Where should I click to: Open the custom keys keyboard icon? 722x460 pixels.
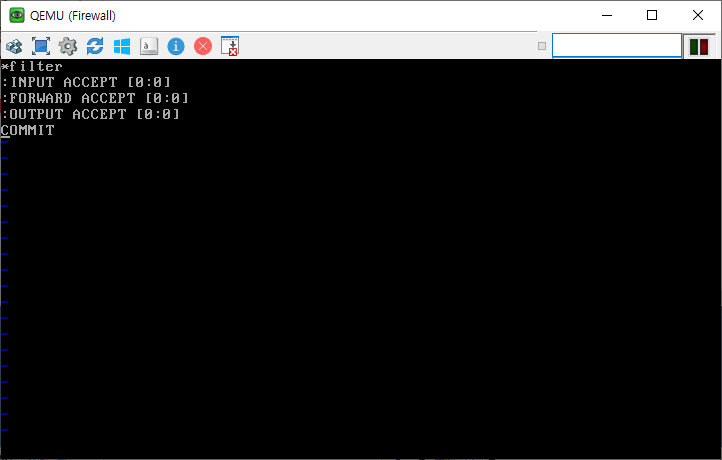(149, 46)
